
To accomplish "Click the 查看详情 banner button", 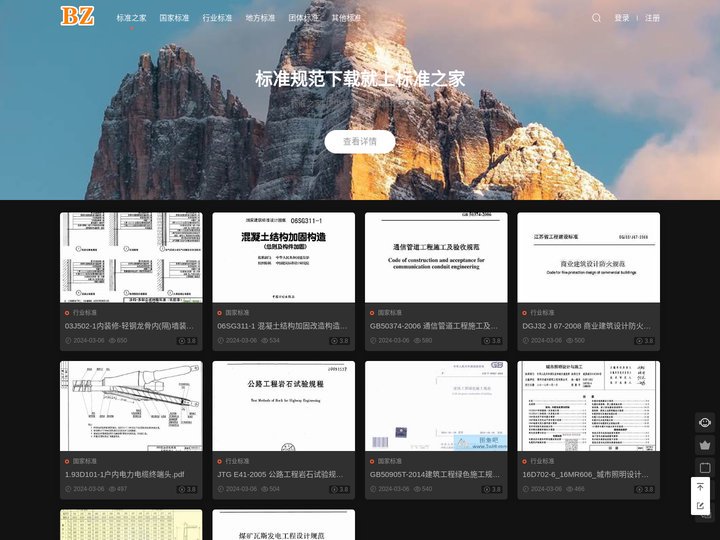I will click(360, 141).
